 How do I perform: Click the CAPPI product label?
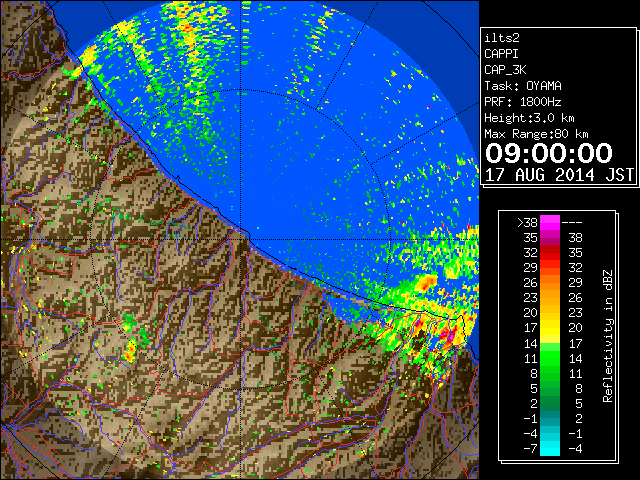coord(501,54)
